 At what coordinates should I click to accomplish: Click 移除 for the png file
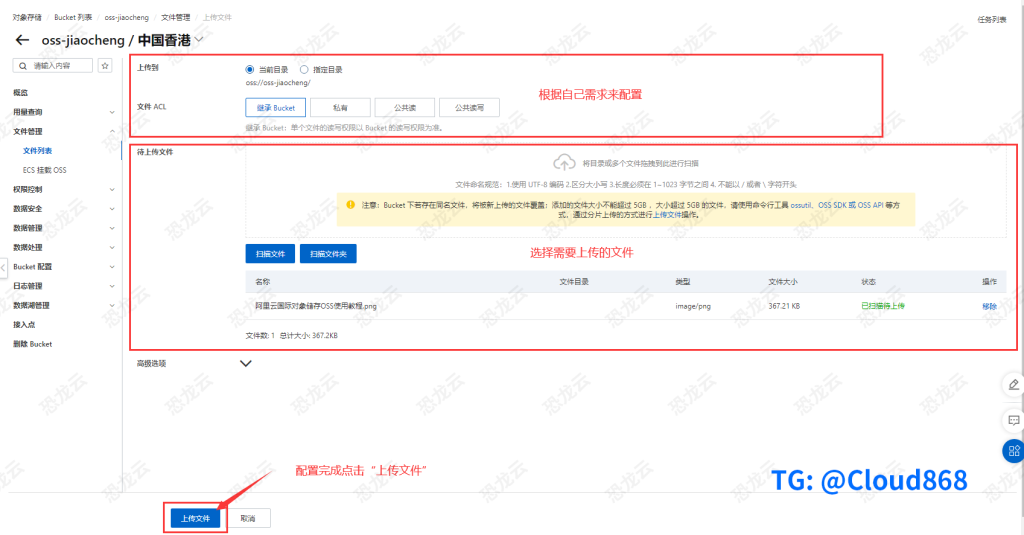point(989,306)
